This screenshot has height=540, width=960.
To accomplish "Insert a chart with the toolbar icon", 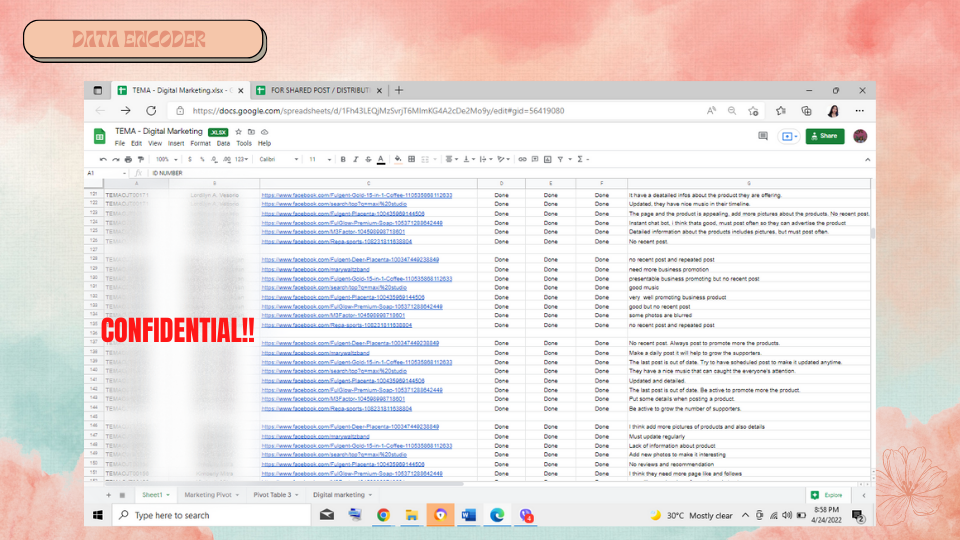I will point(547,159).
